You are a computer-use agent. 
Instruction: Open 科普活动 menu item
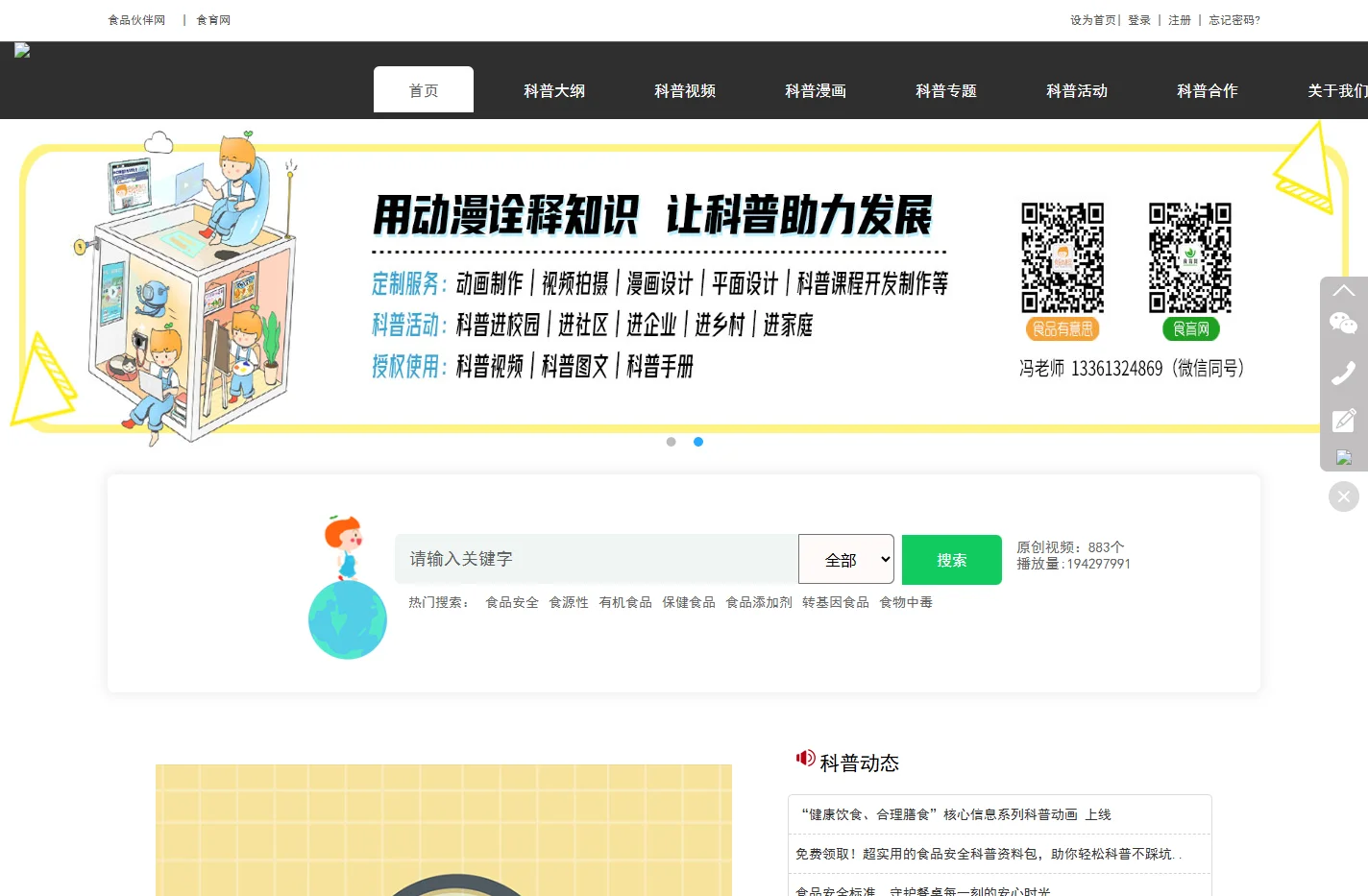click(x=1077, y=90)
